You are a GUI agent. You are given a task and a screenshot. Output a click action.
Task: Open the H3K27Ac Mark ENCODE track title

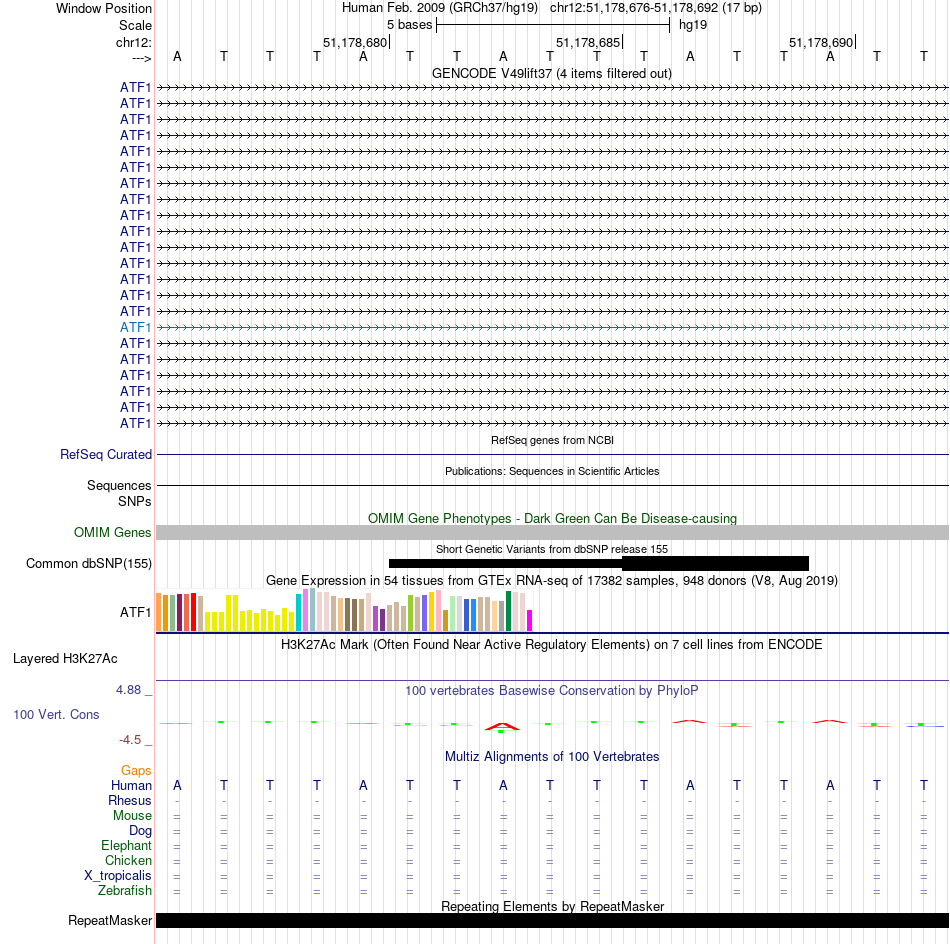(552, 644)
